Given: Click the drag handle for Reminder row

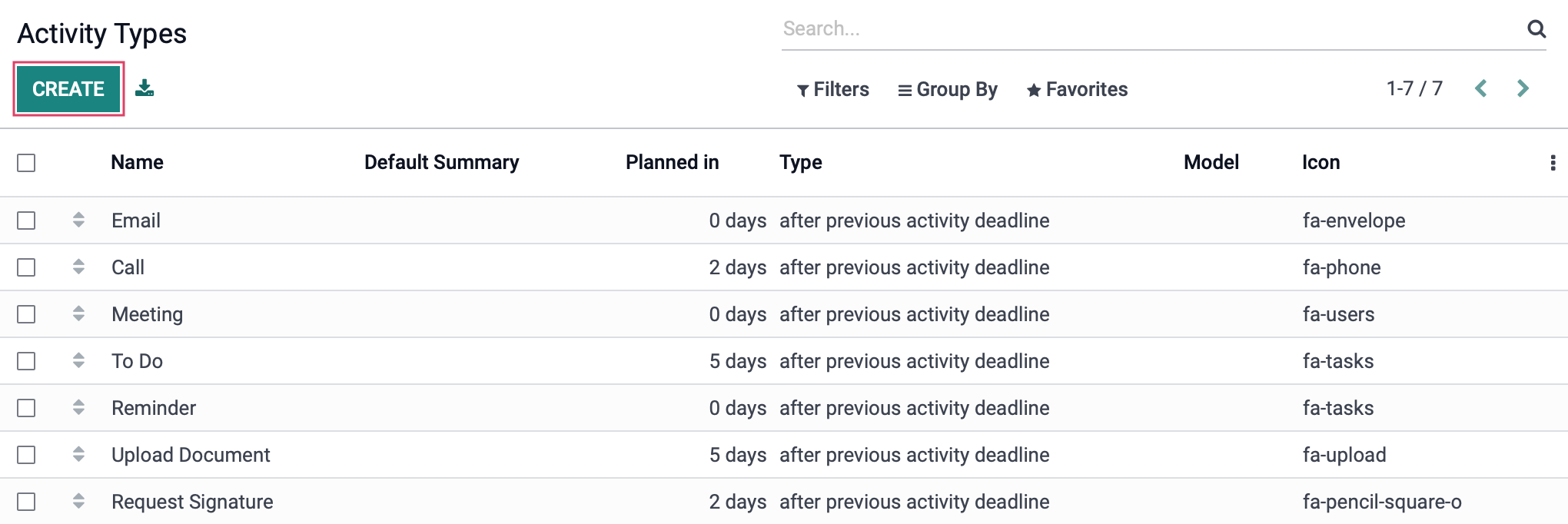Looking at the screenshot, I should click(x=78, y=408).
